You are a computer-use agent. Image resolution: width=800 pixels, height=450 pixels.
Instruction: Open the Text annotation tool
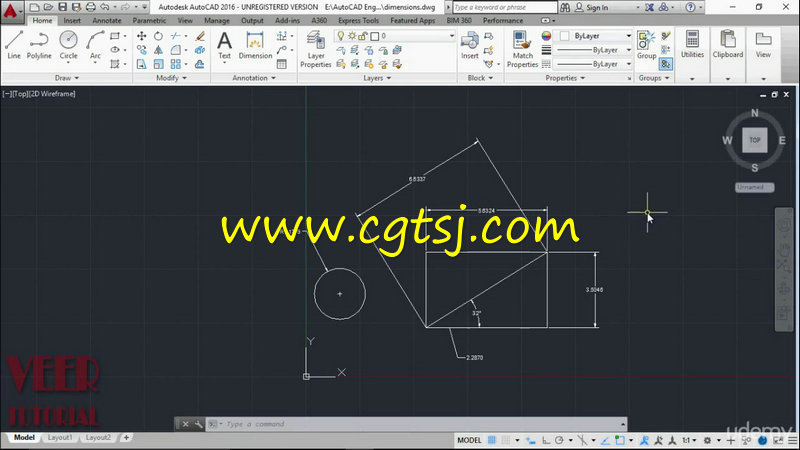click(x=224, y=45)
